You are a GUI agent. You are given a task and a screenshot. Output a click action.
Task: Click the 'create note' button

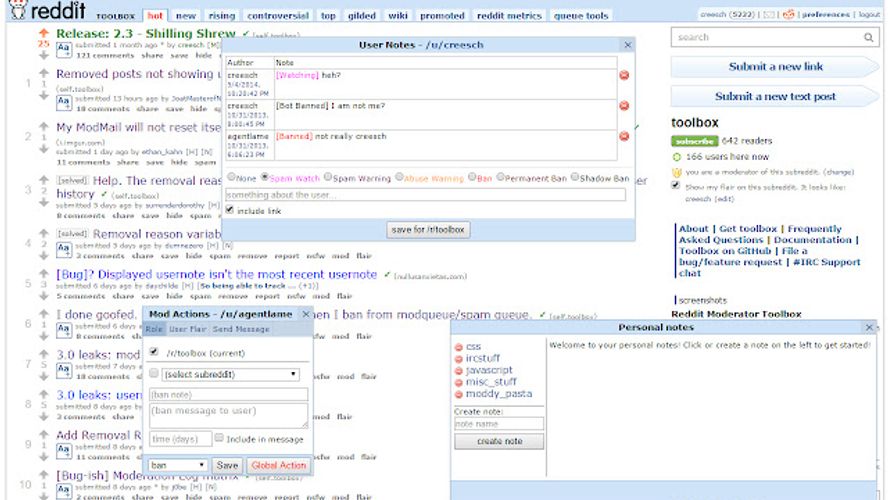pyautogui.click(x=499, y=441)
